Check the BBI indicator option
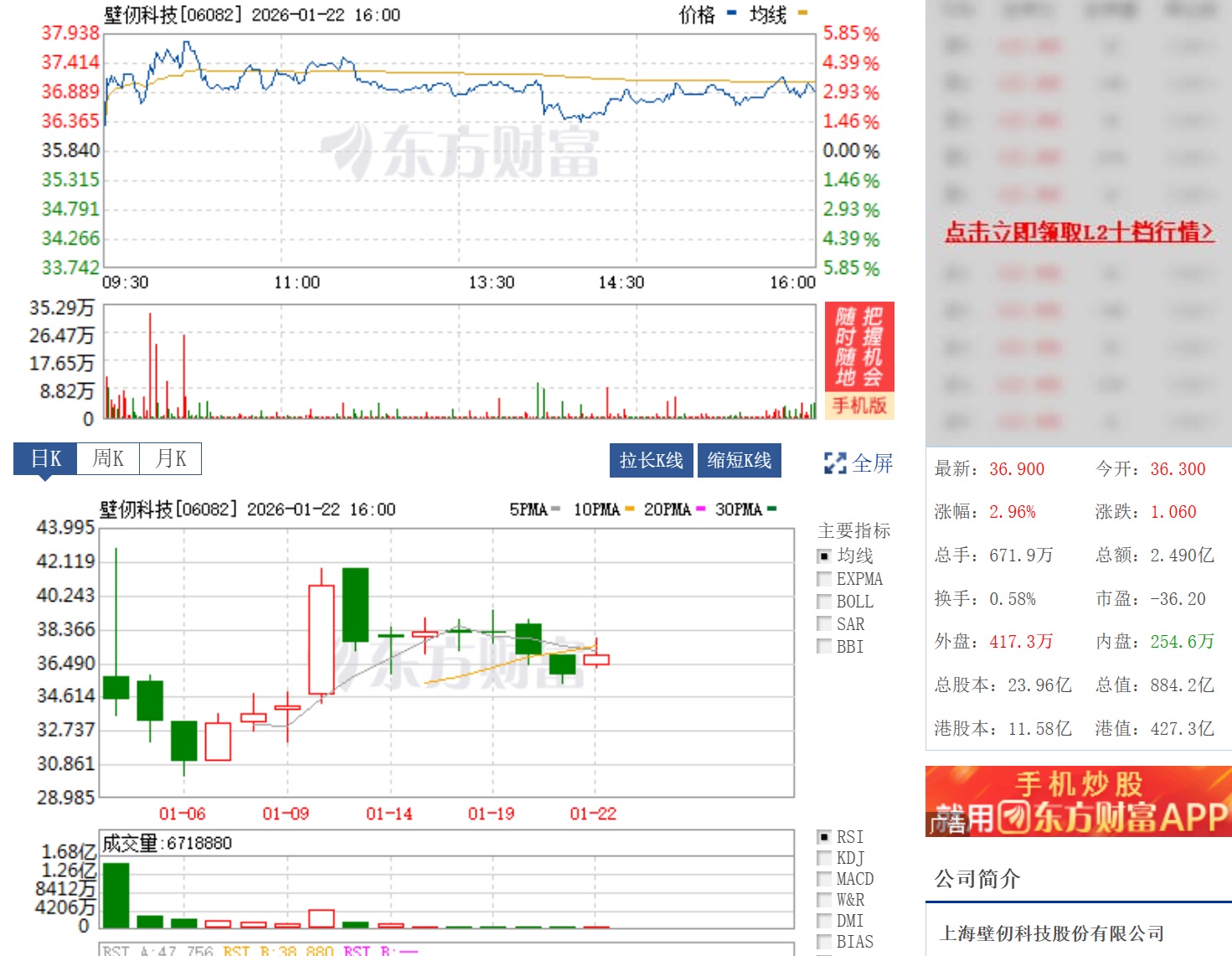 click(824, 647)
